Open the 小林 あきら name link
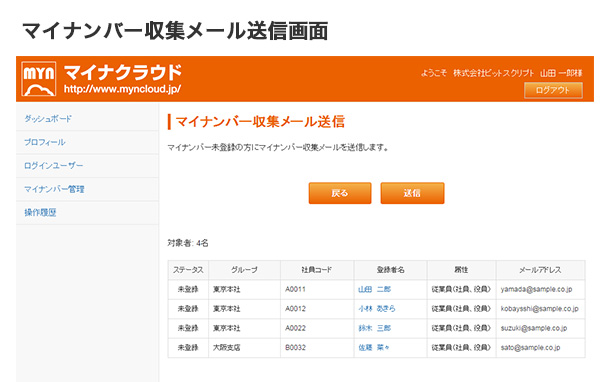The width and height of the screenshot is (606, 382). 377,309
